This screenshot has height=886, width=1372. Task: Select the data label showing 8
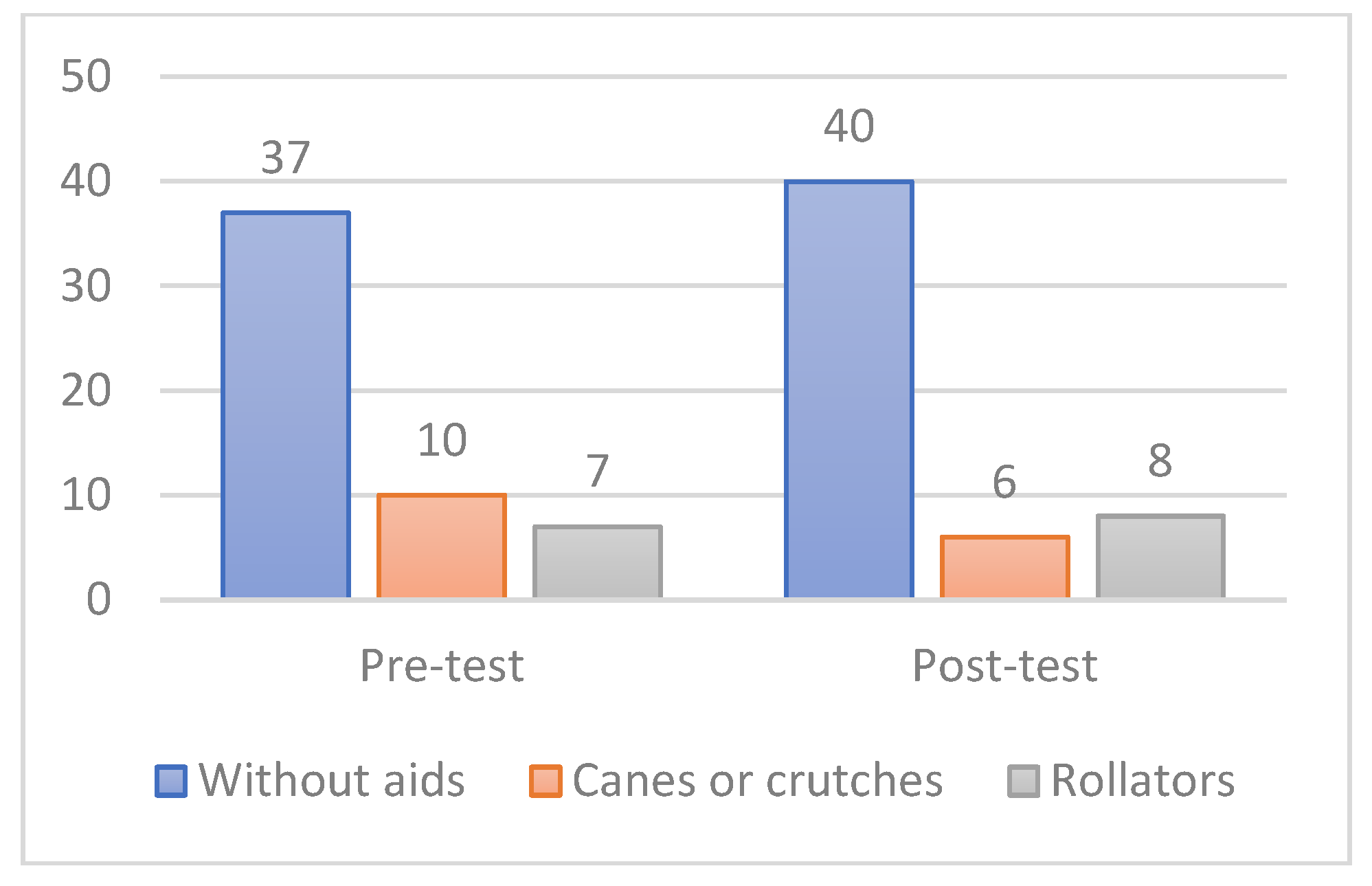tap(1160, 461)
